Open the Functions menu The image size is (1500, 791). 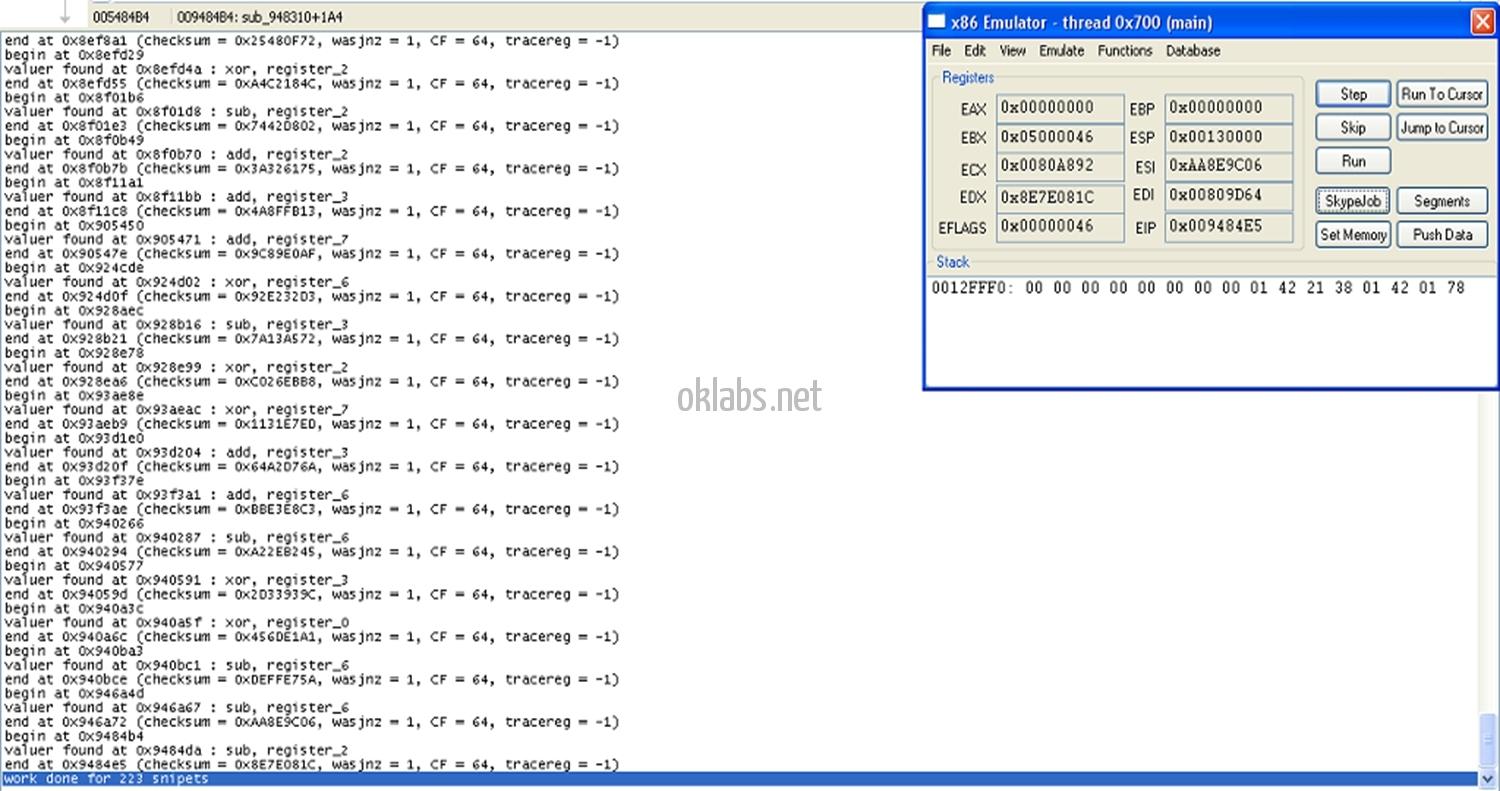pos(1125,51)
